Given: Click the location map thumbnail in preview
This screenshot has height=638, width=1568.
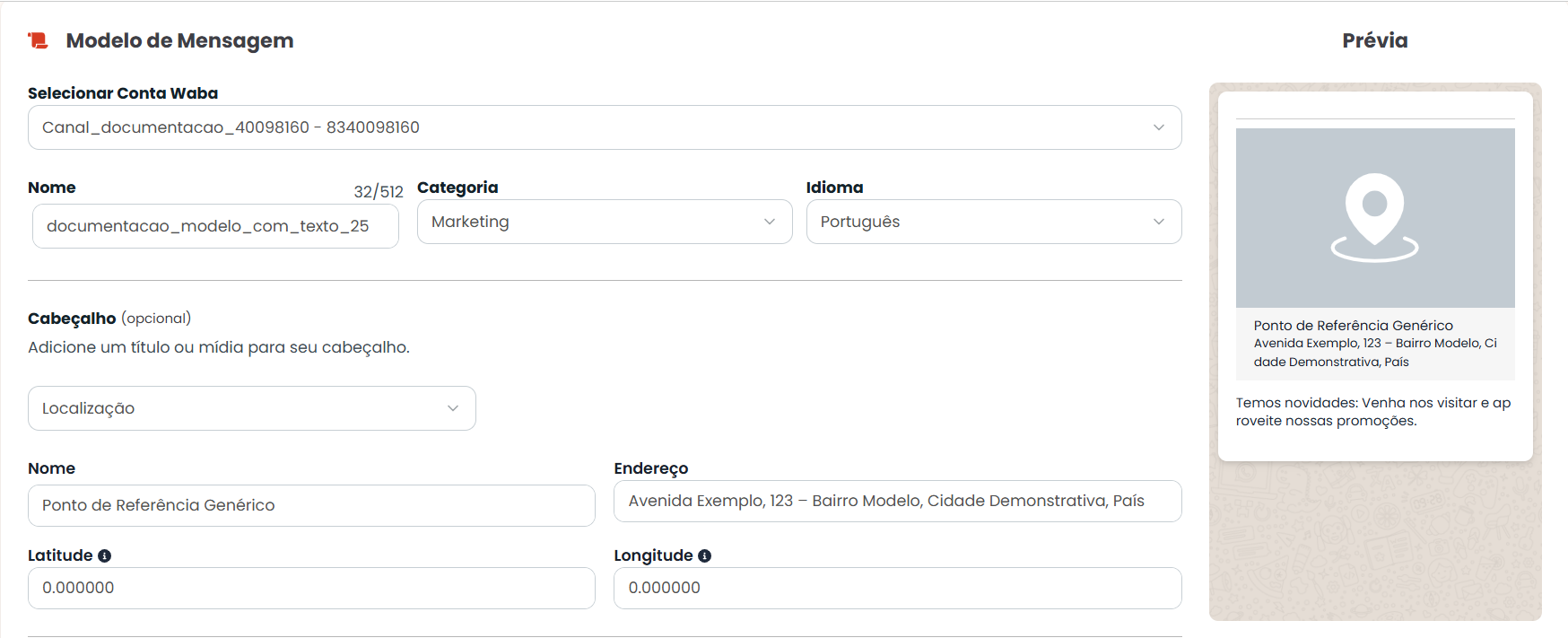Looking at the screenshot, I should point(1375,218).
